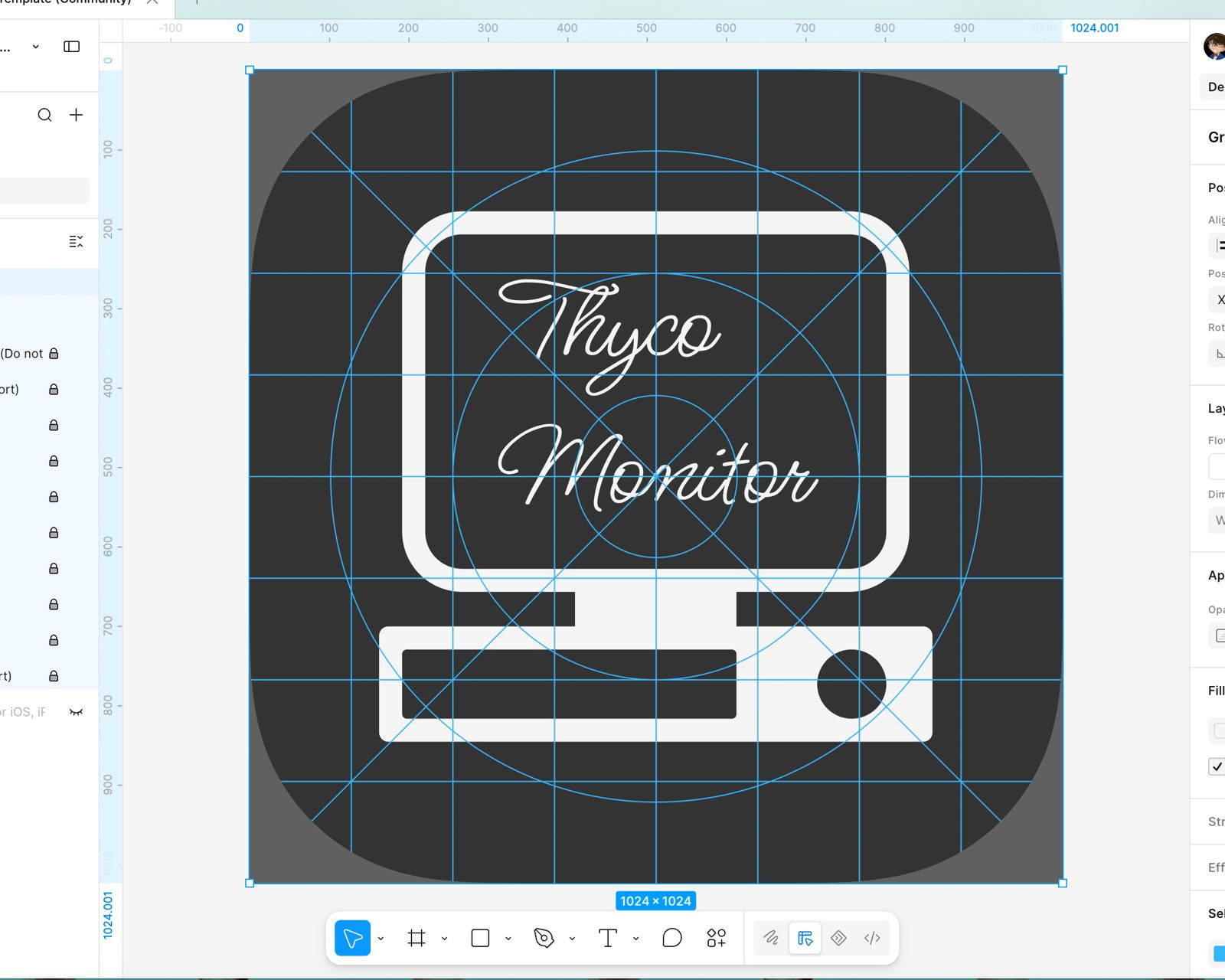Open the Actions components menu icon
The image size is (1225, 980).
tap(717, 938)
